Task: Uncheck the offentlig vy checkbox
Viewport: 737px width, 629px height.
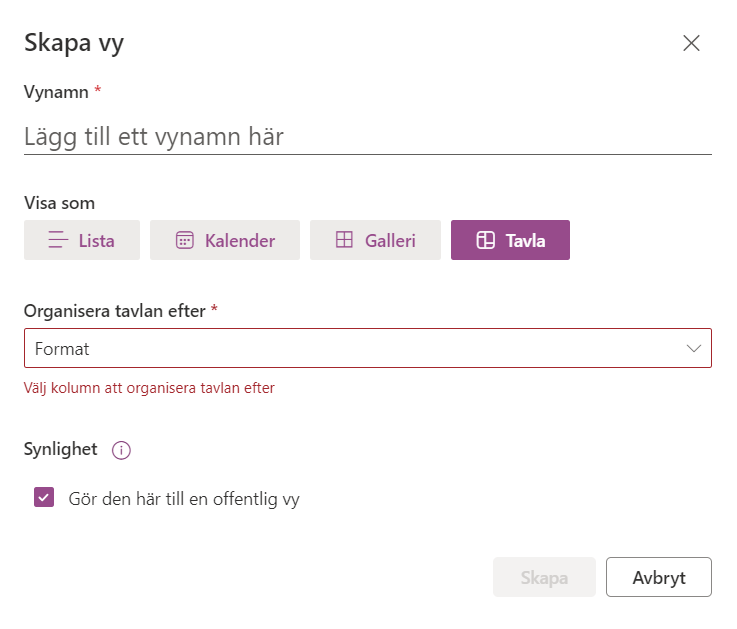Action: 44,497
